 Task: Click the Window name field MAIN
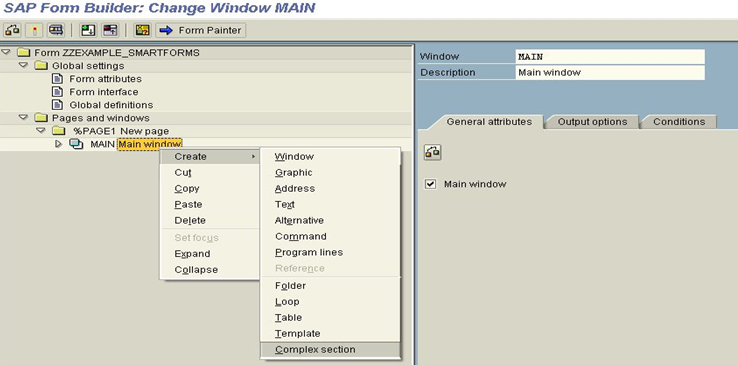610,56
